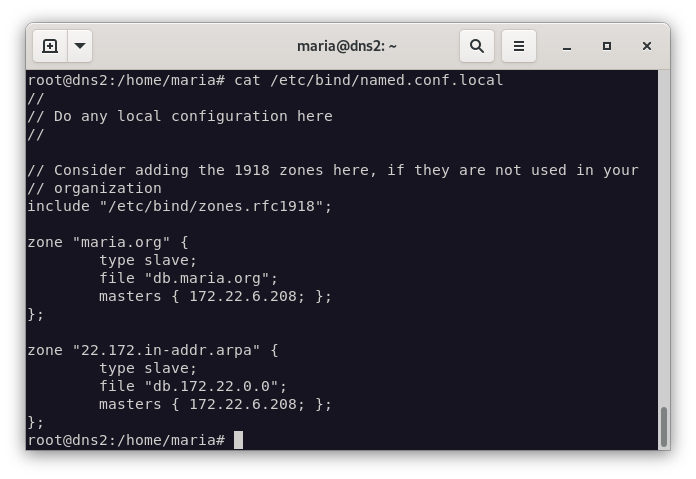The height and width of the screenshot is (479, 696).
Task: Click the zone "maria.org" line
Action: (x=108, y=242)
